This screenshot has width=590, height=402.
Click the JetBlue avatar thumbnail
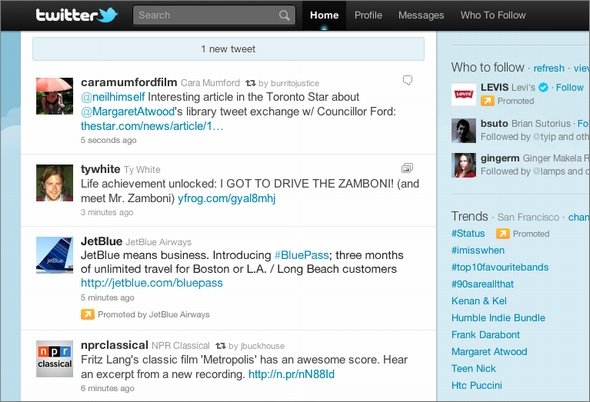pos(55,255)
